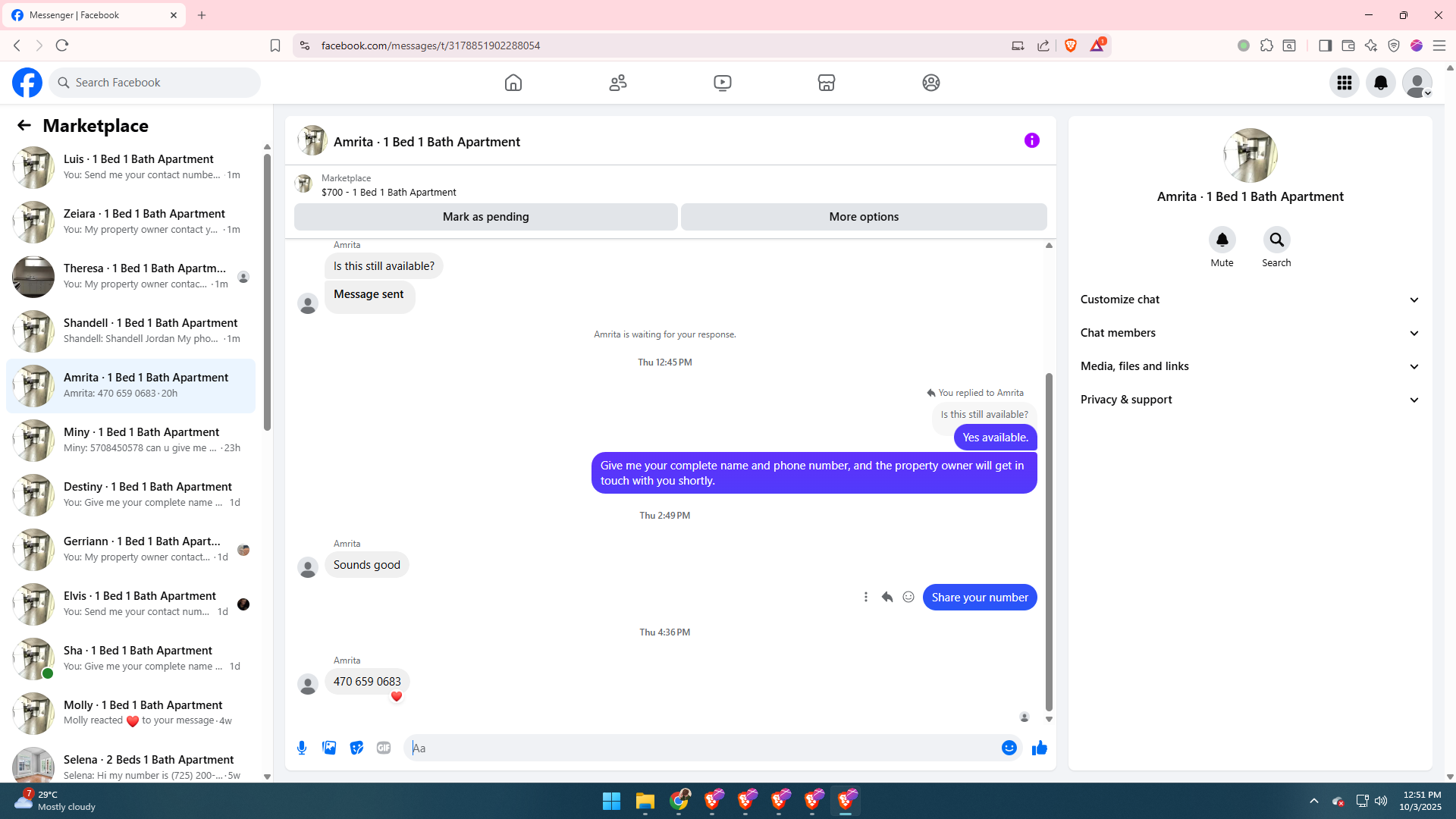The image size is (1456, 819).
Task: Open the Video (Watch) icon
Action: 723,83
